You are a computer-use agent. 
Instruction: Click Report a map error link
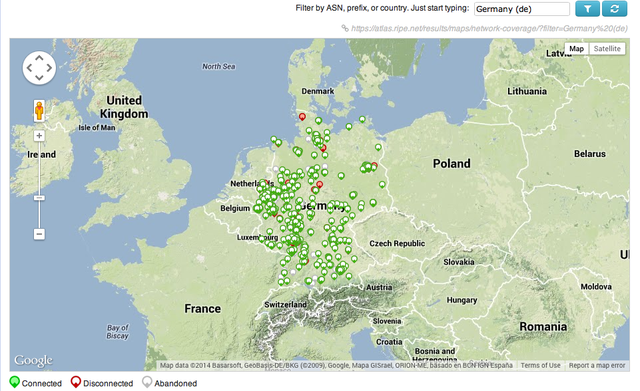pyautogui.click(x=597, y=365)
